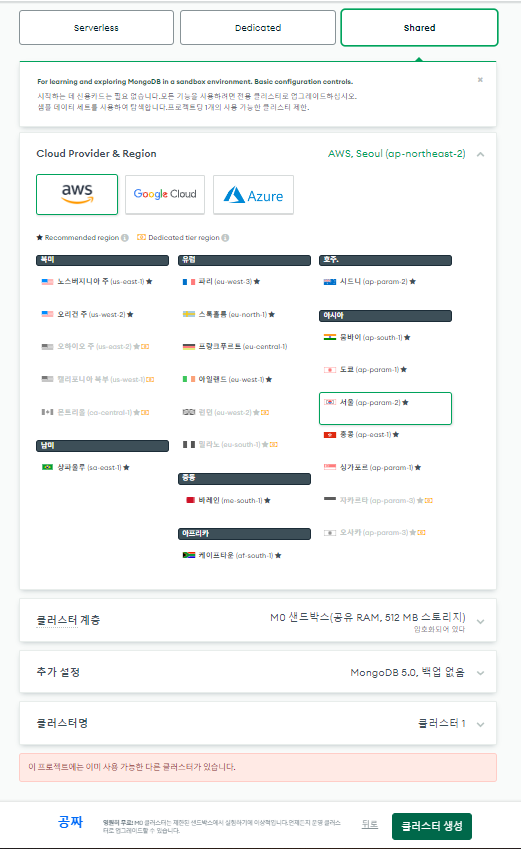Screen dimensions: 521x849
Task: Open the M0 Sandbox tier summary
Action: pyautogui.click(x=368, y=617)
